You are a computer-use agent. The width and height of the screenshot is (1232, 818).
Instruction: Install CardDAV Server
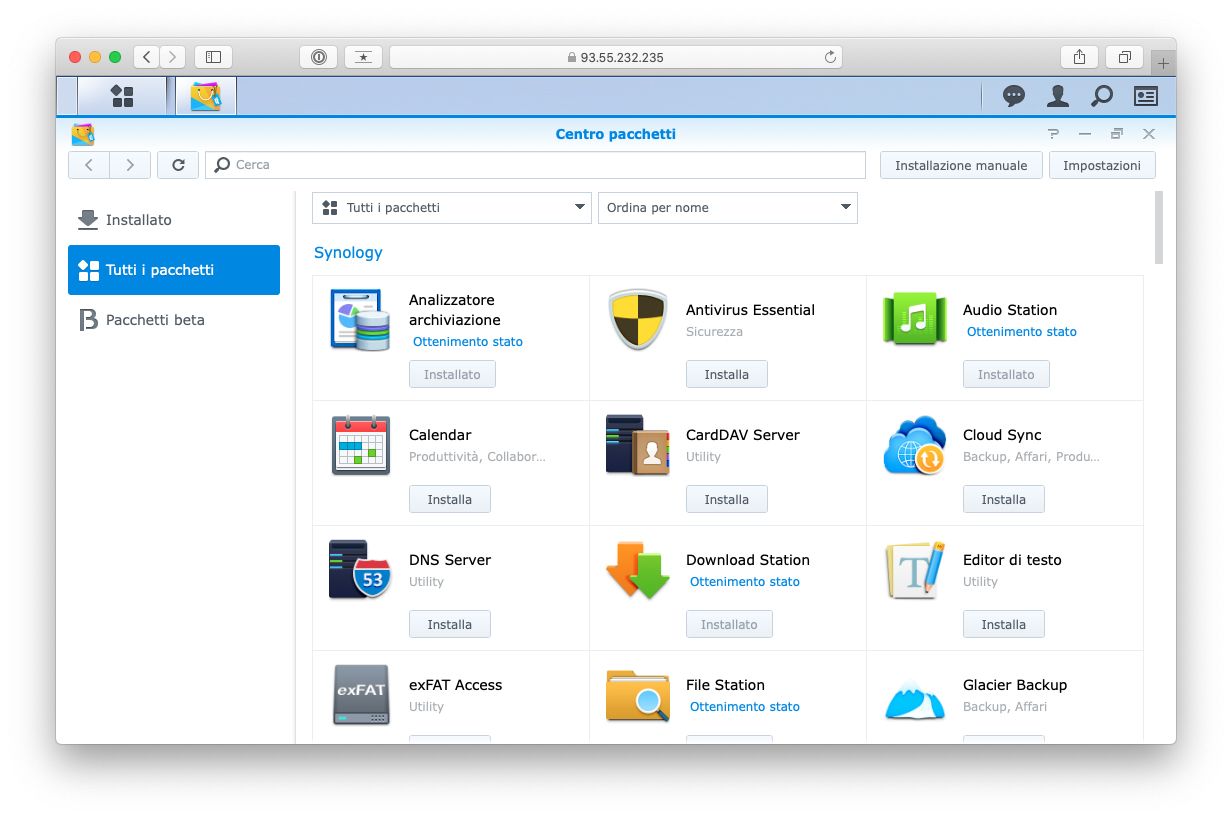[727, 499]
